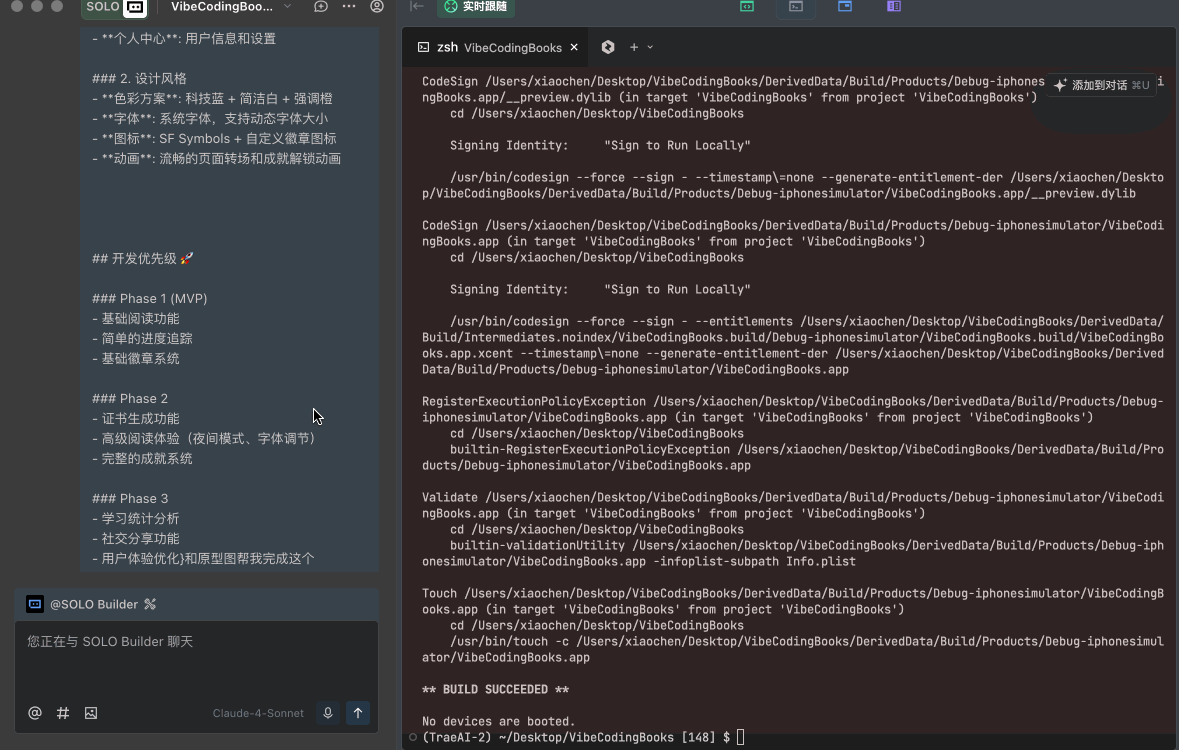Click the 'No devices are booted.' line
Viewport: 1179px width, 750px height.
pyautogui.click(x=499, y=721)
